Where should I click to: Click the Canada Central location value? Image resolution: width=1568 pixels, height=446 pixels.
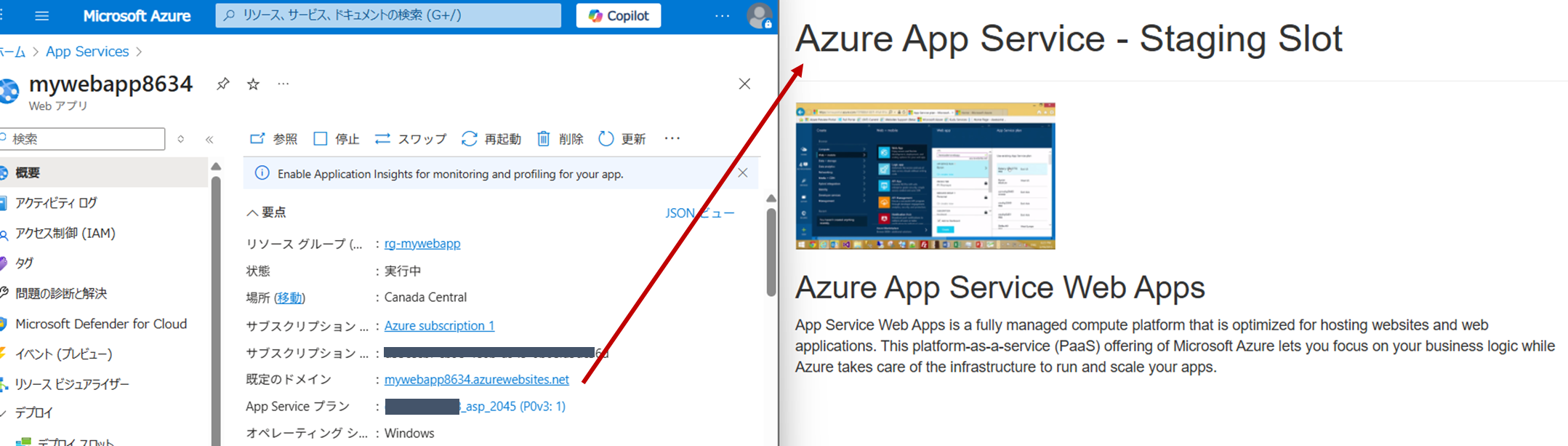pyautogui.click(x=425, y=298)
